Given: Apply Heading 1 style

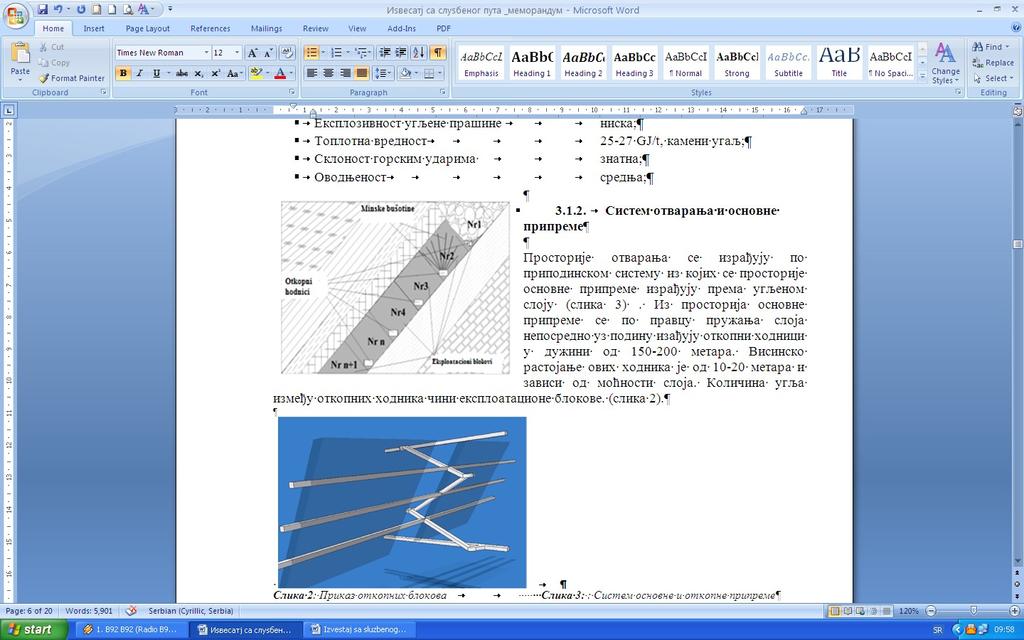Looking at the screenshot, I should point(532,63).
